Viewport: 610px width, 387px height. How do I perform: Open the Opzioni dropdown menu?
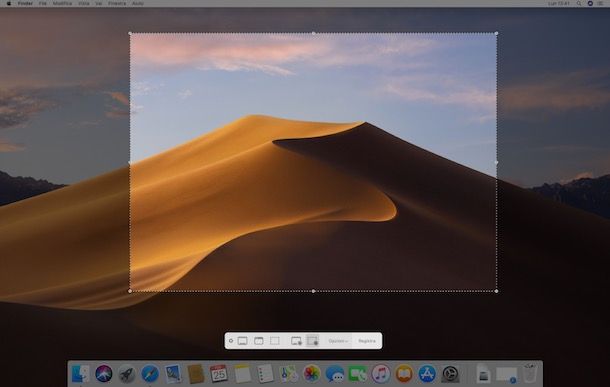(338, 341)
